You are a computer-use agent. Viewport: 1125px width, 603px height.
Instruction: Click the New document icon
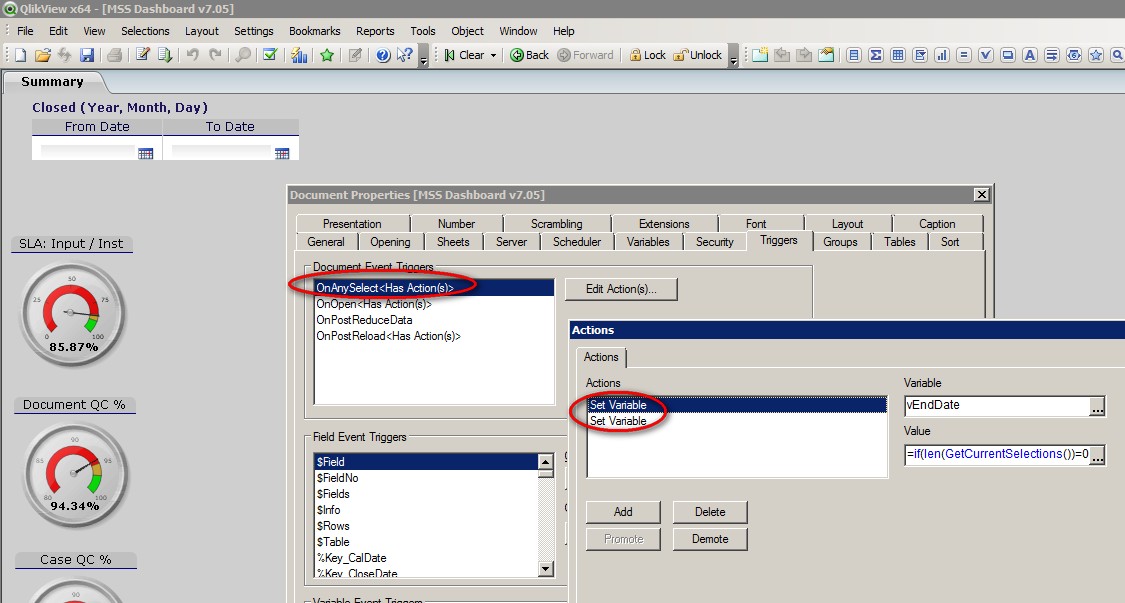20,55
